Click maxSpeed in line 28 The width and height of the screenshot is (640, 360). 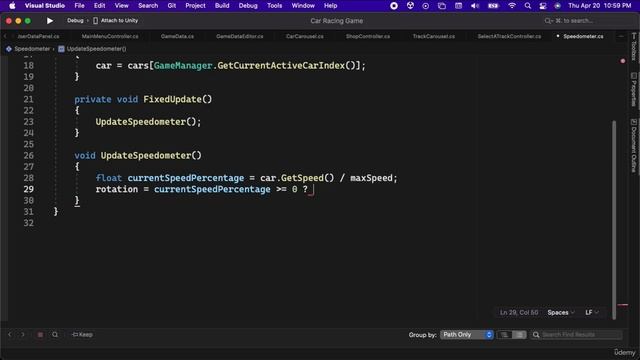pyautogui.click(x=371, y=178)
